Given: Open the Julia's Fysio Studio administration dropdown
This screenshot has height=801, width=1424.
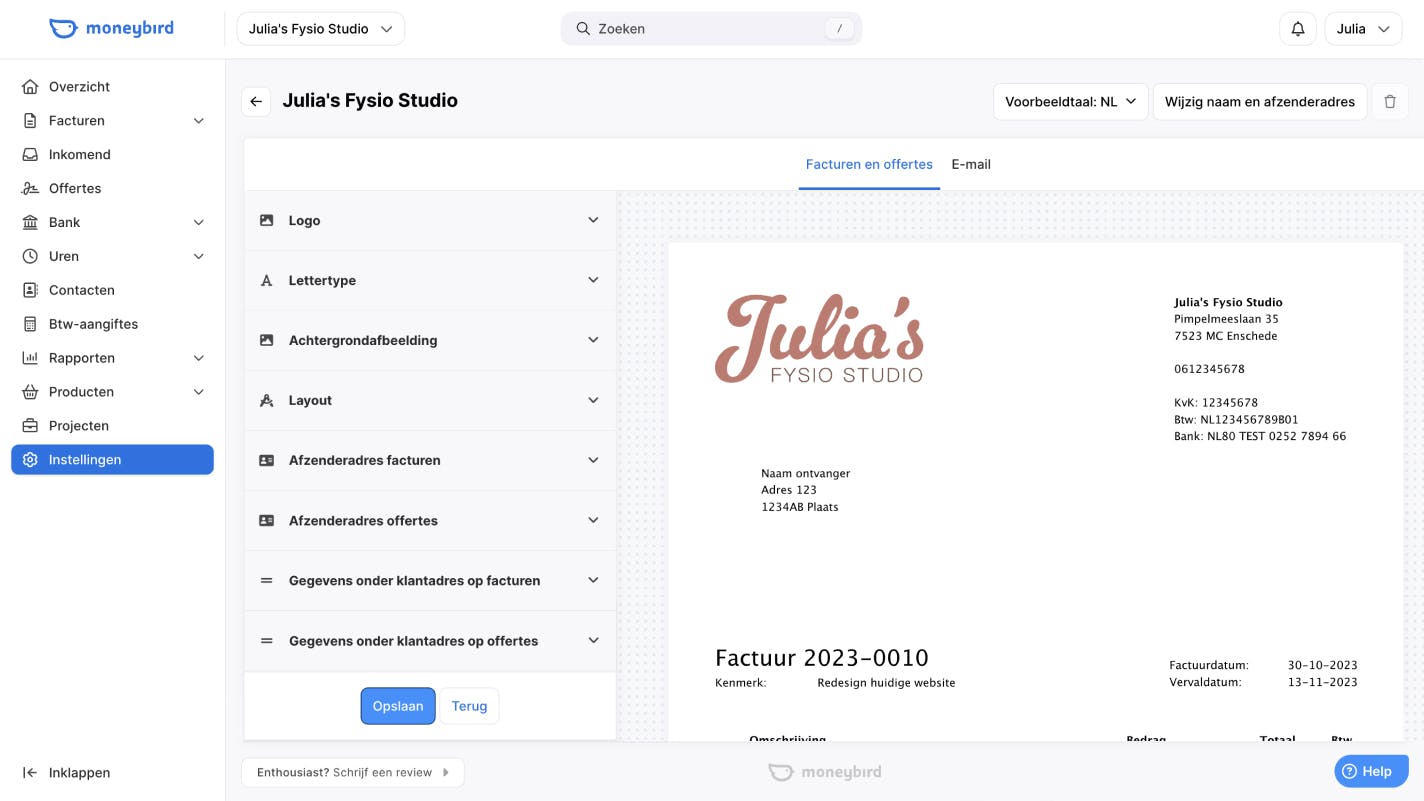Looking at the screenshot, I should (321, 29).
